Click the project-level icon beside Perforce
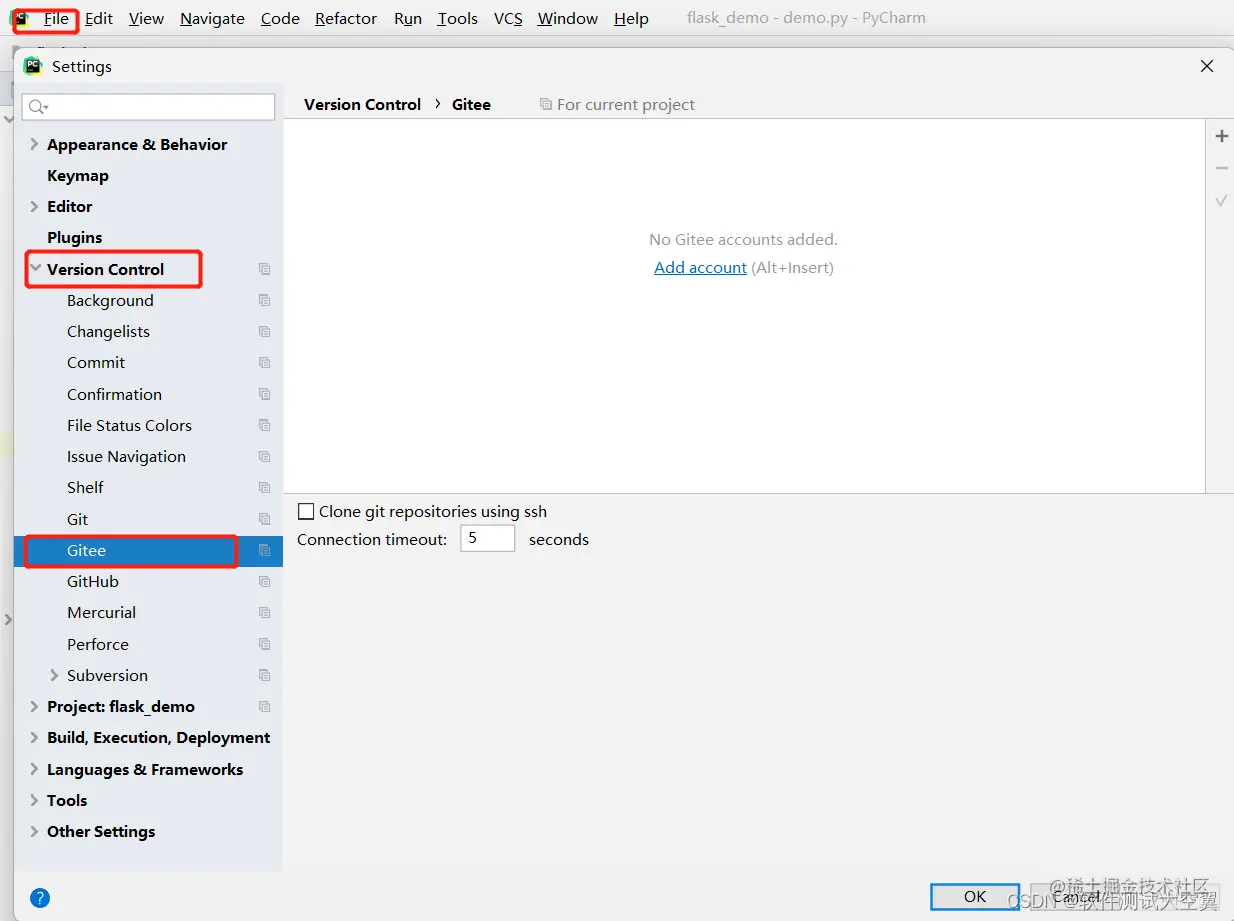The width and height of the screenshot is (1234, 921). [264, 644]
